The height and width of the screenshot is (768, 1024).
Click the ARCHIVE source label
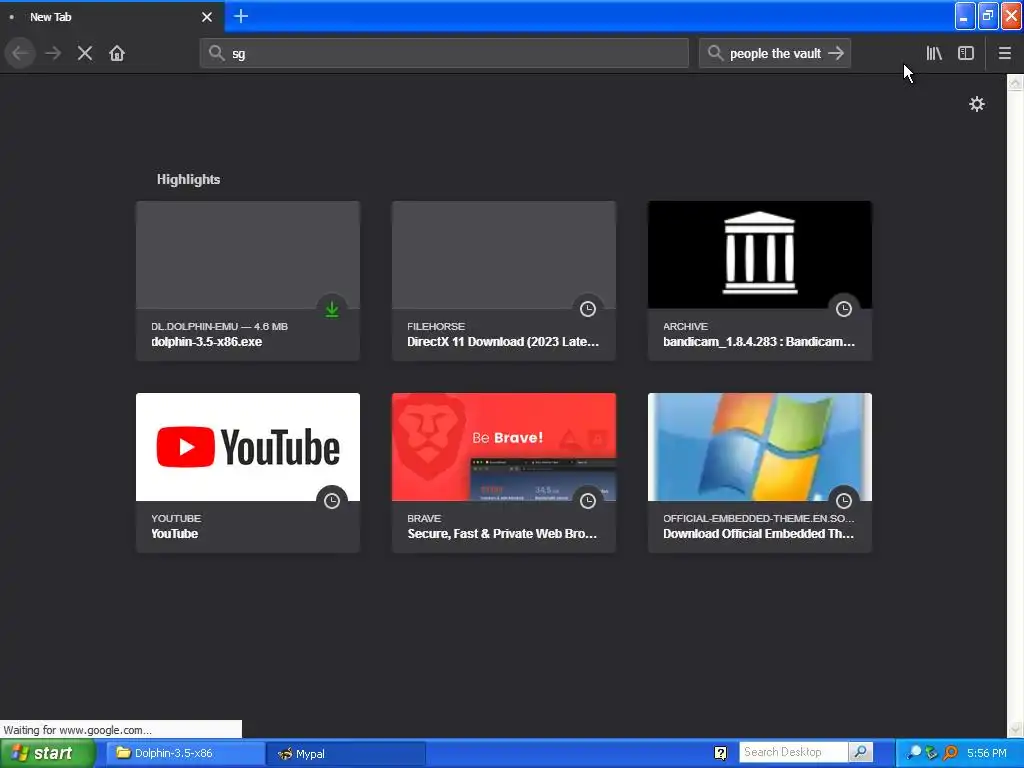[x=685, y=326]
